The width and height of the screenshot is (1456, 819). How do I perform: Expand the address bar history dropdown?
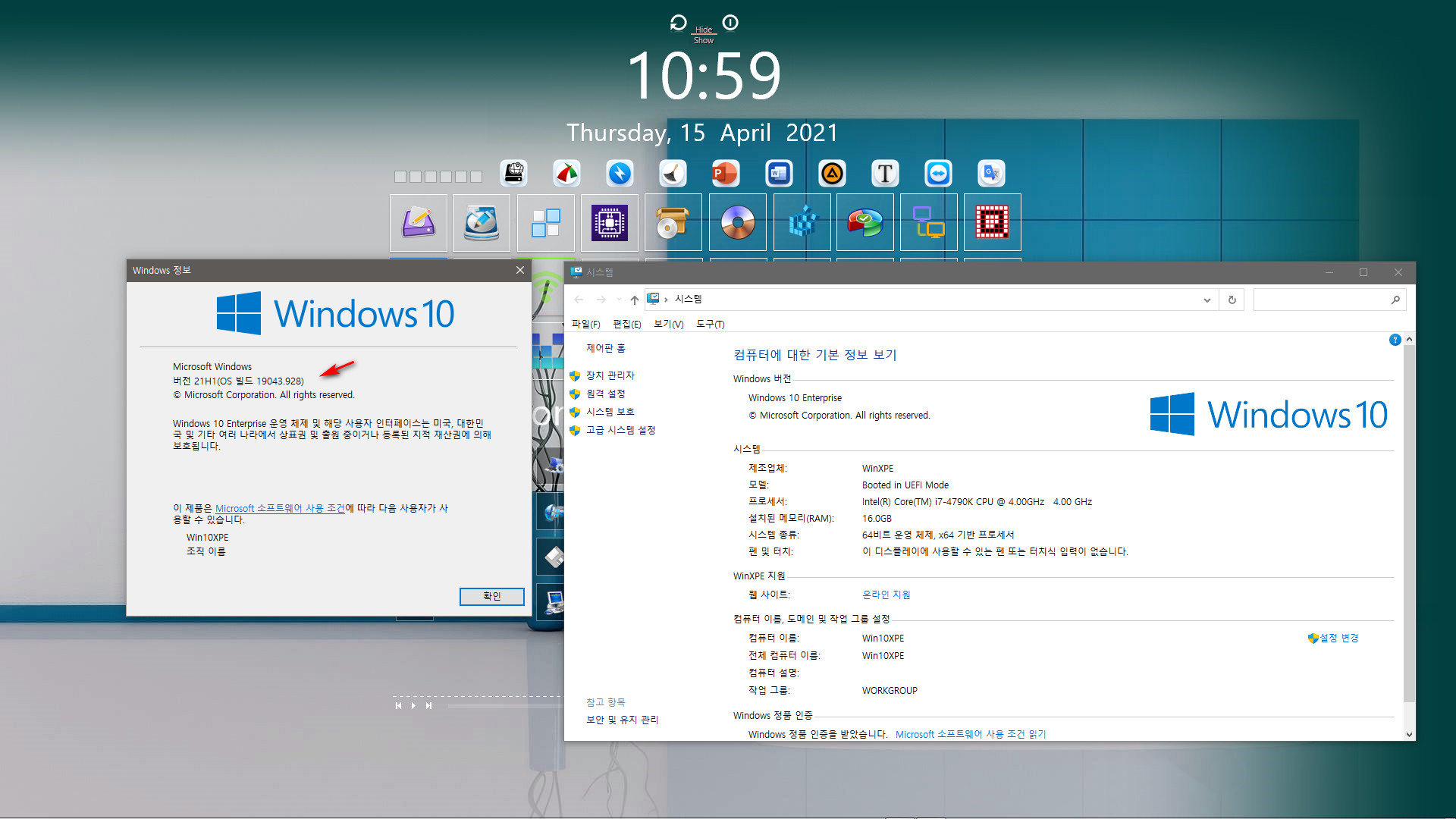pos(1207,300)
